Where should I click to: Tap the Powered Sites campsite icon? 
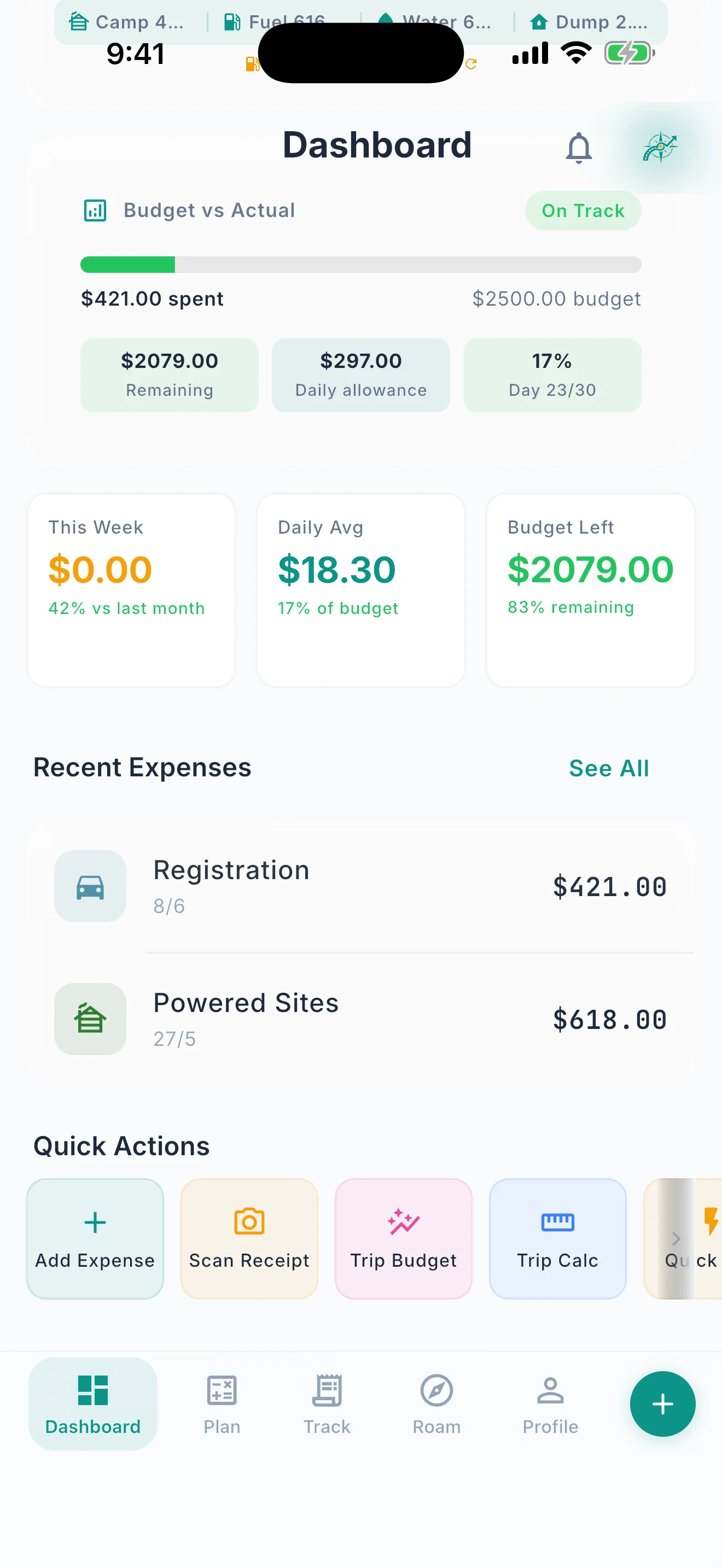[90, 1019]
